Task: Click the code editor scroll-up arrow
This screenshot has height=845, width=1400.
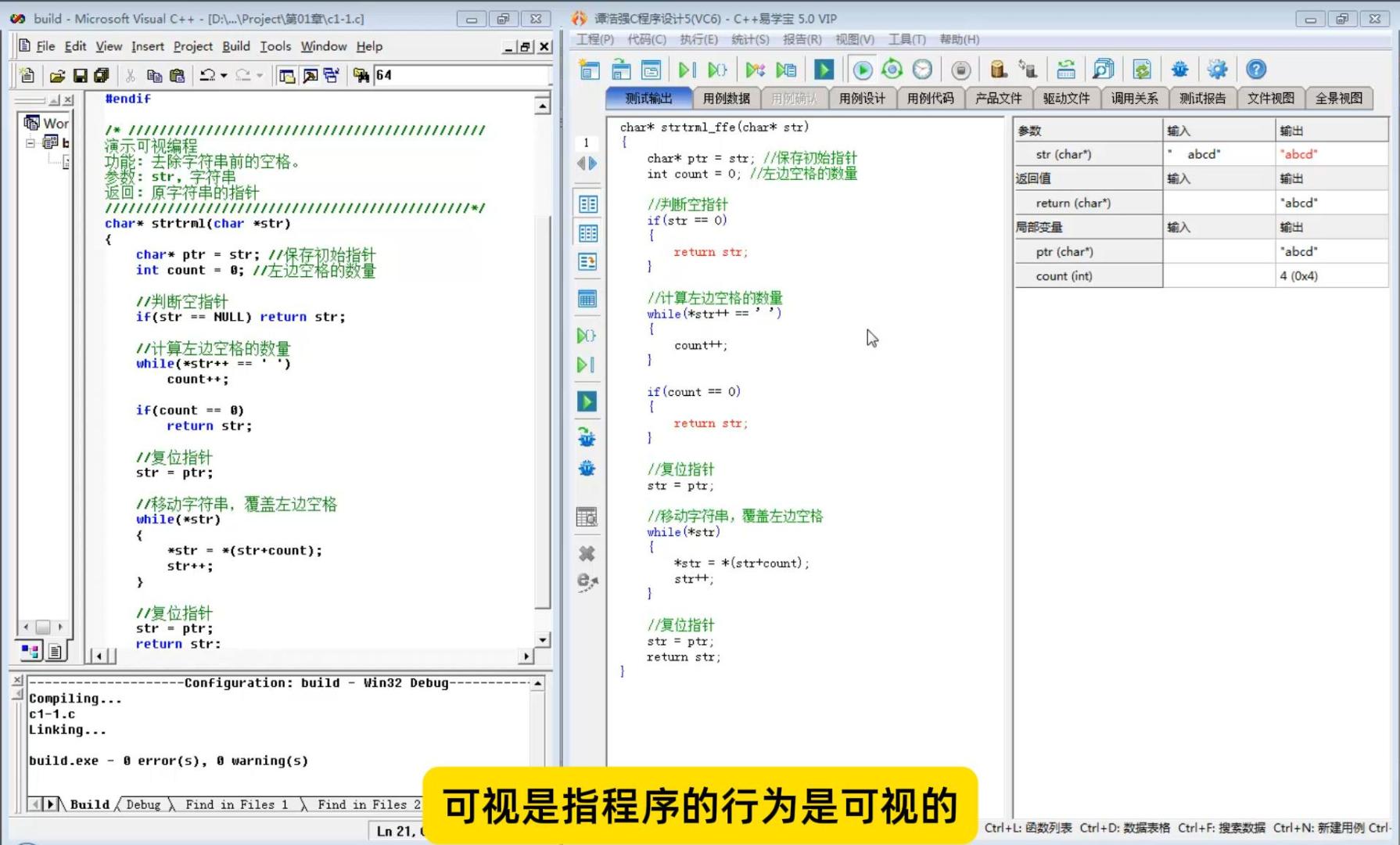Action: [x=542, y=106]
